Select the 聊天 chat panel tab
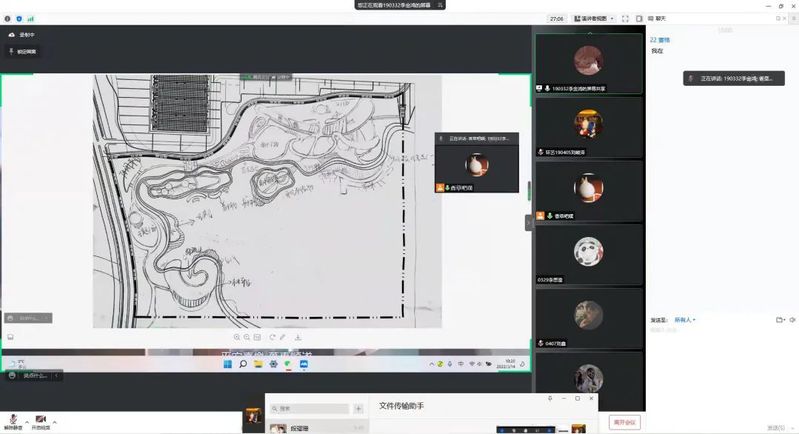The image size is (799, 434). (x=655, y=18)
